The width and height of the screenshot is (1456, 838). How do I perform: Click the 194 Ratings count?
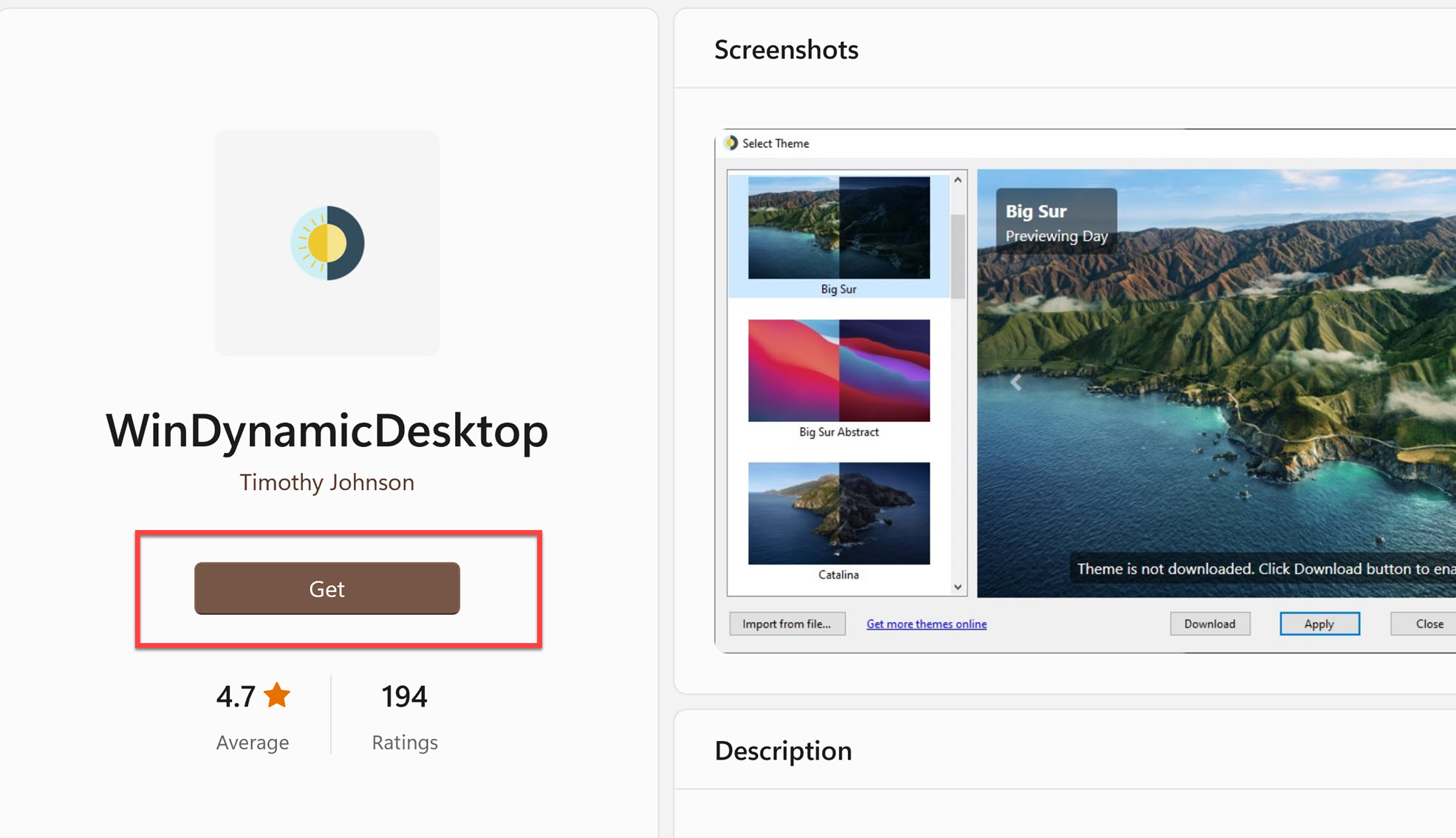404,695
